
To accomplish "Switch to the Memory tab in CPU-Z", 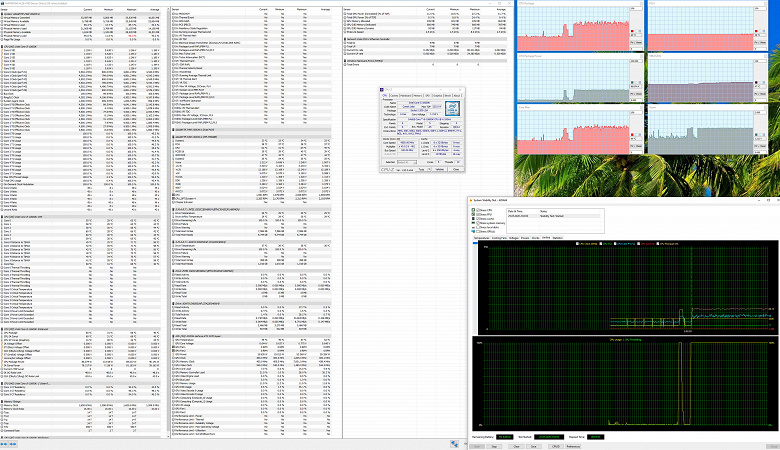I will tap(418, 95).
